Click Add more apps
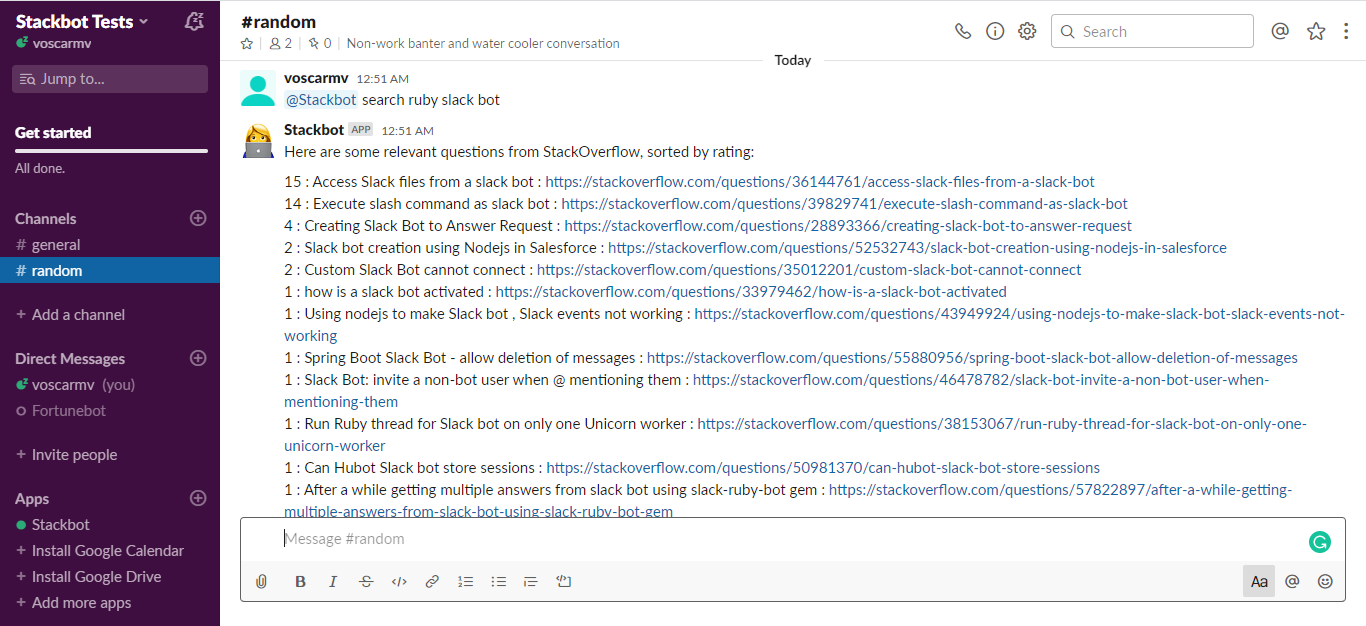1366x626 pixels. click(x=74, y=603)
